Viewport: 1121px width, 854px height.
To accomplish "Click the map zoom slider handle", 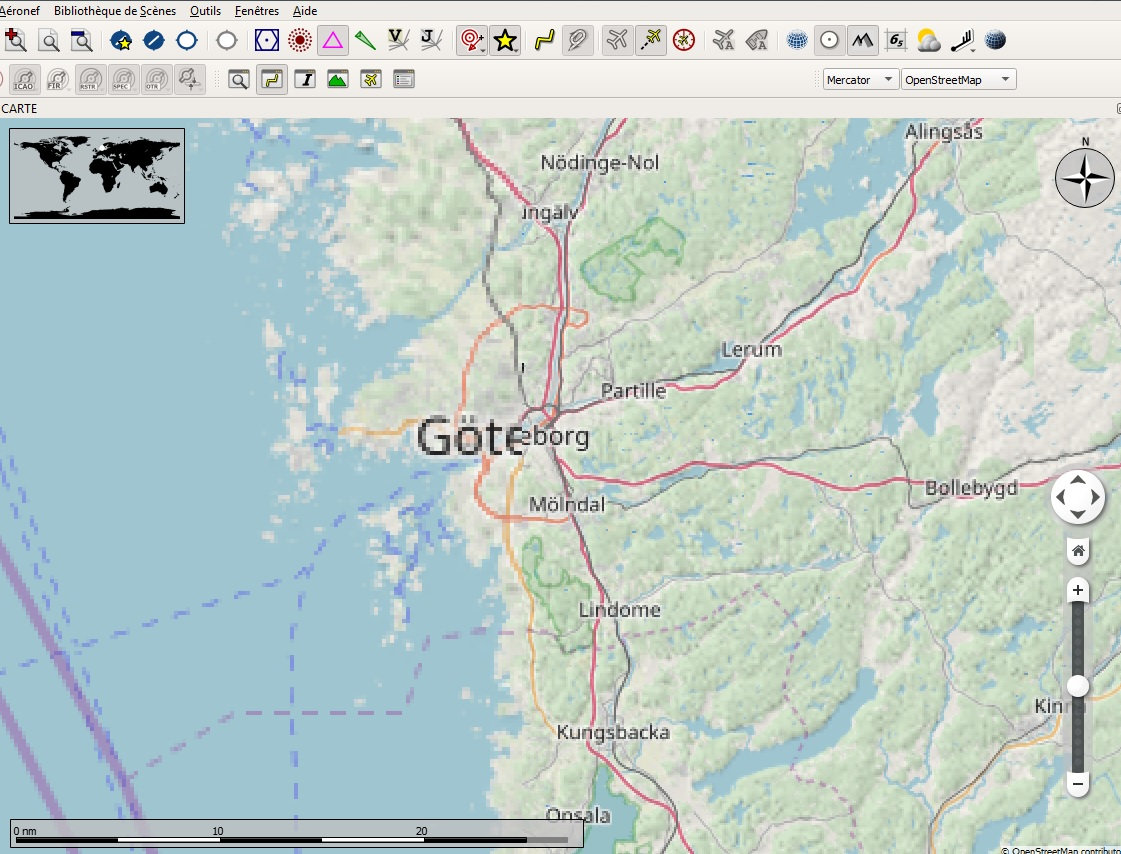I will click(x=1078, y=686).
